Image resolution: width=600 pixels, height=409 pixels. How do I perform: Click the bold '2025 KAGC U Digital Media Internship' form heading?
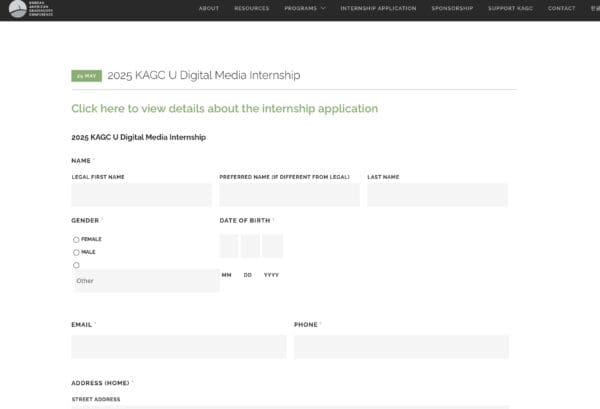click(139, 137)
